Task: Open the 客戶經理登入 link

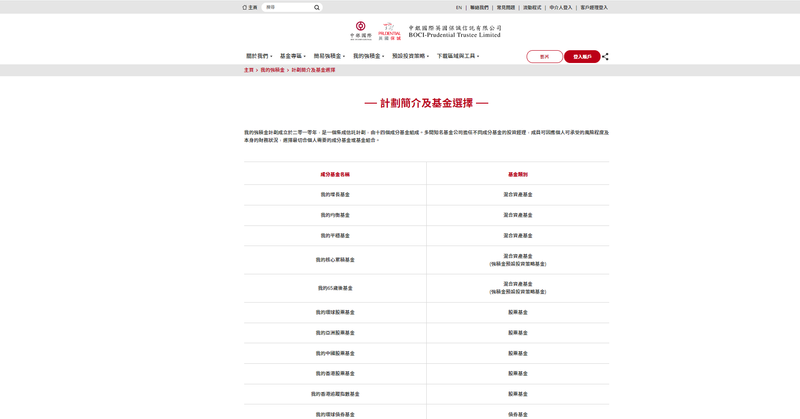Action: (x=594, y=8)
